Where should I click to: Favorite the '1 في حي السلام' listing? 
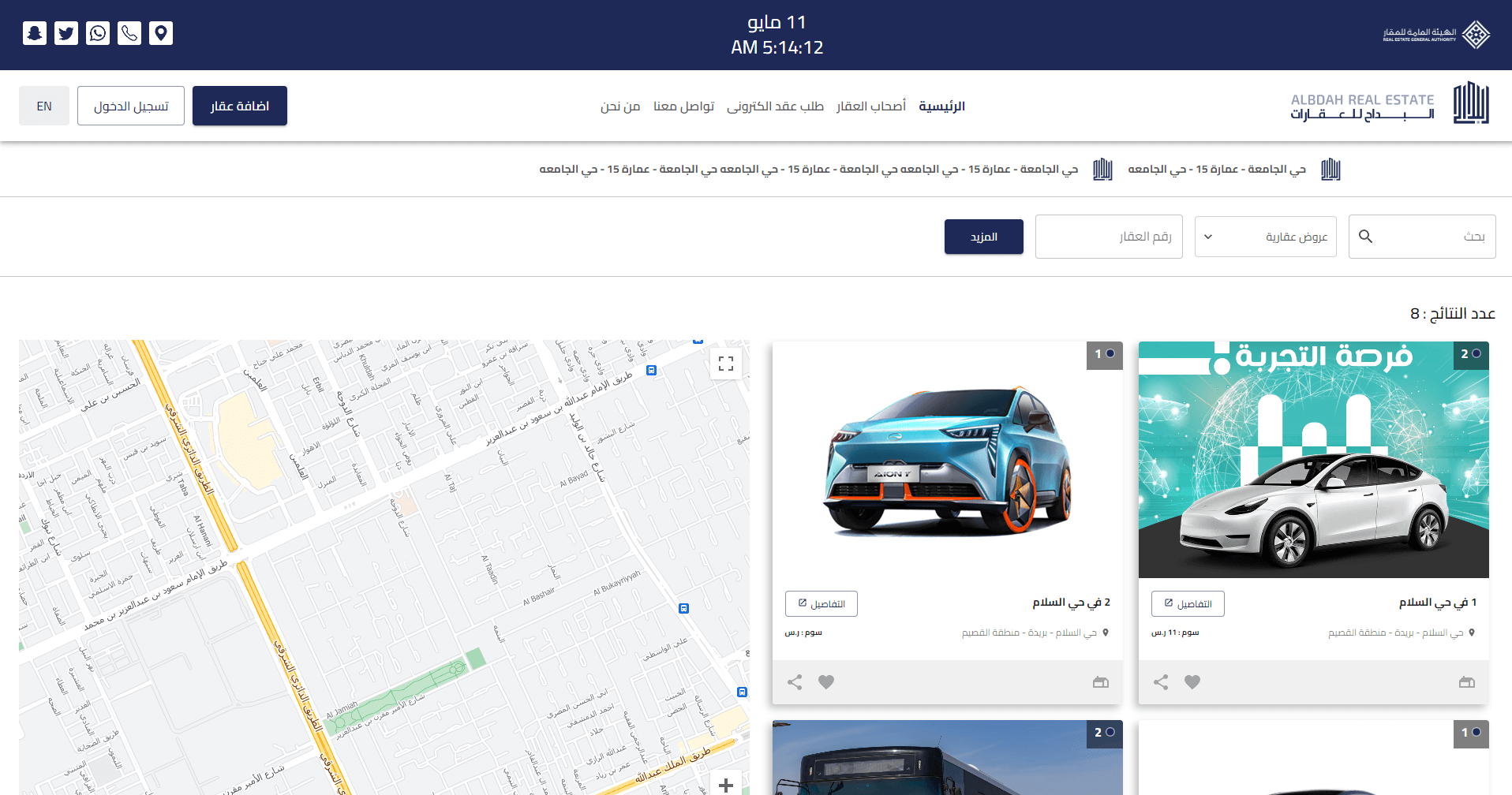click(x=1192, y=682)
